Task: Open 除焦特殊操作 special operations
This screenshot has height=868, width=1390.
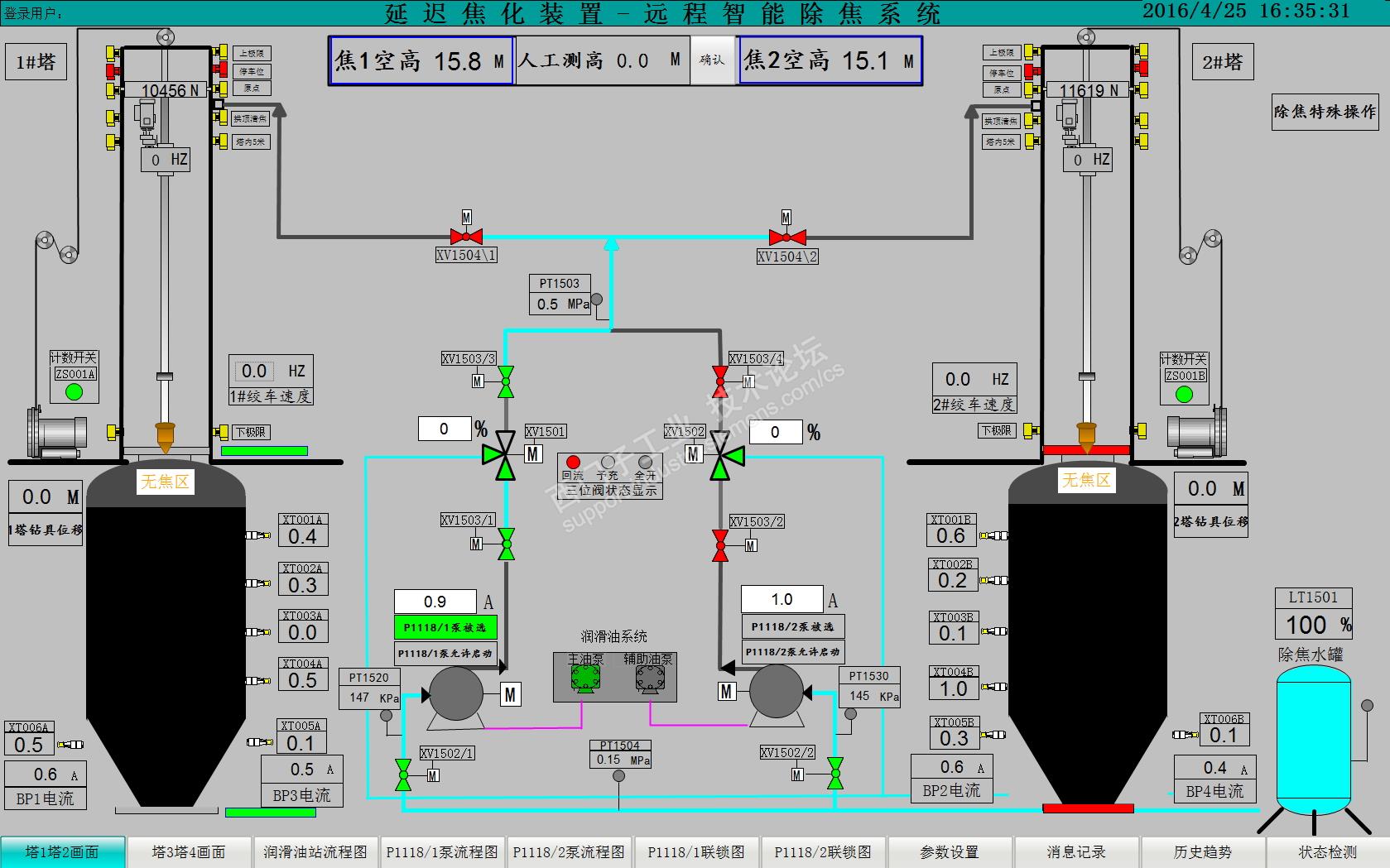Action: point(1325,112)
